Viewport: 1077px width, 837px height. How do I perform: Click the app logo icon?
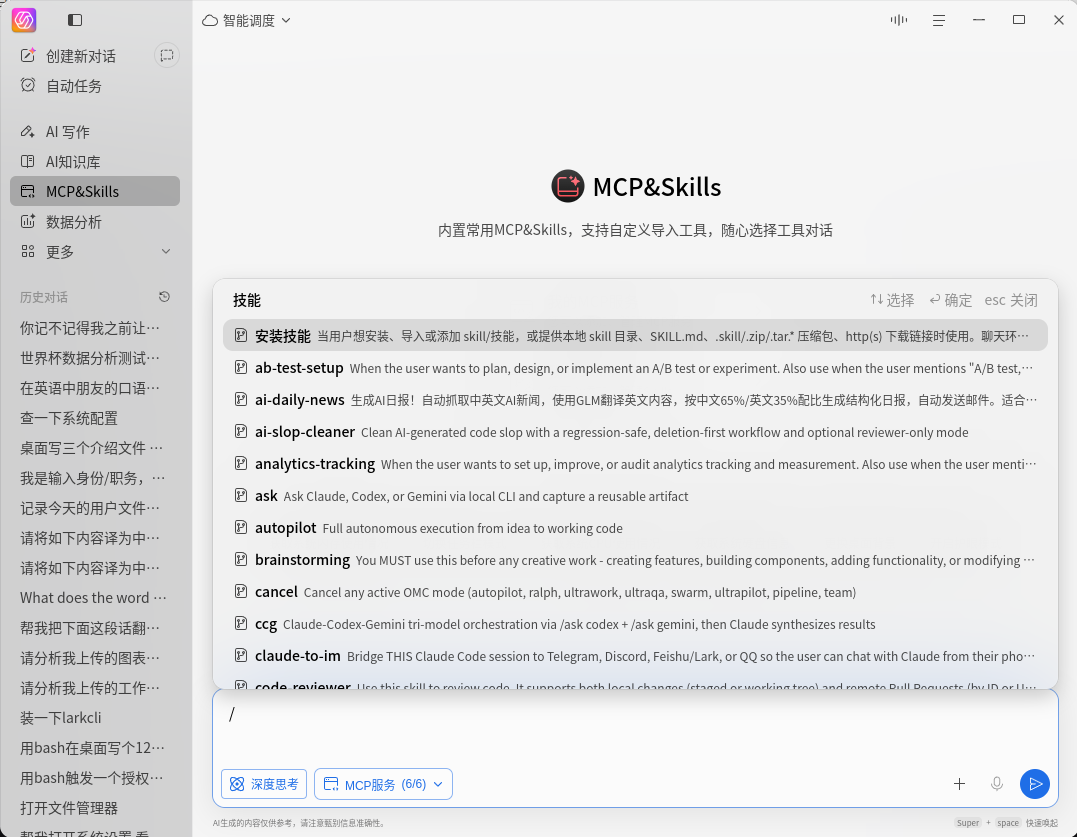coord(24,20)
